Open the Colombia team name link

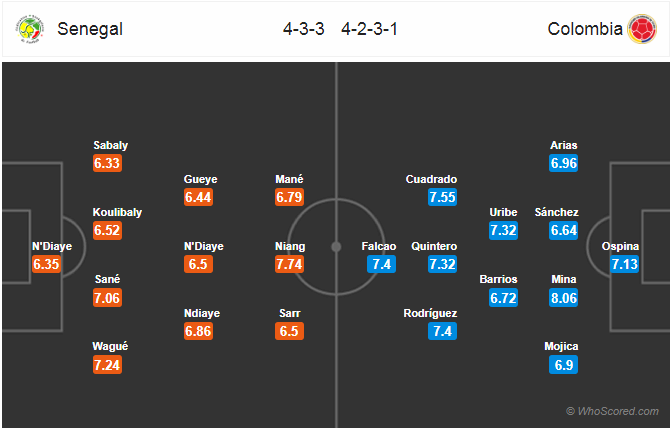[x=585, y=29]
